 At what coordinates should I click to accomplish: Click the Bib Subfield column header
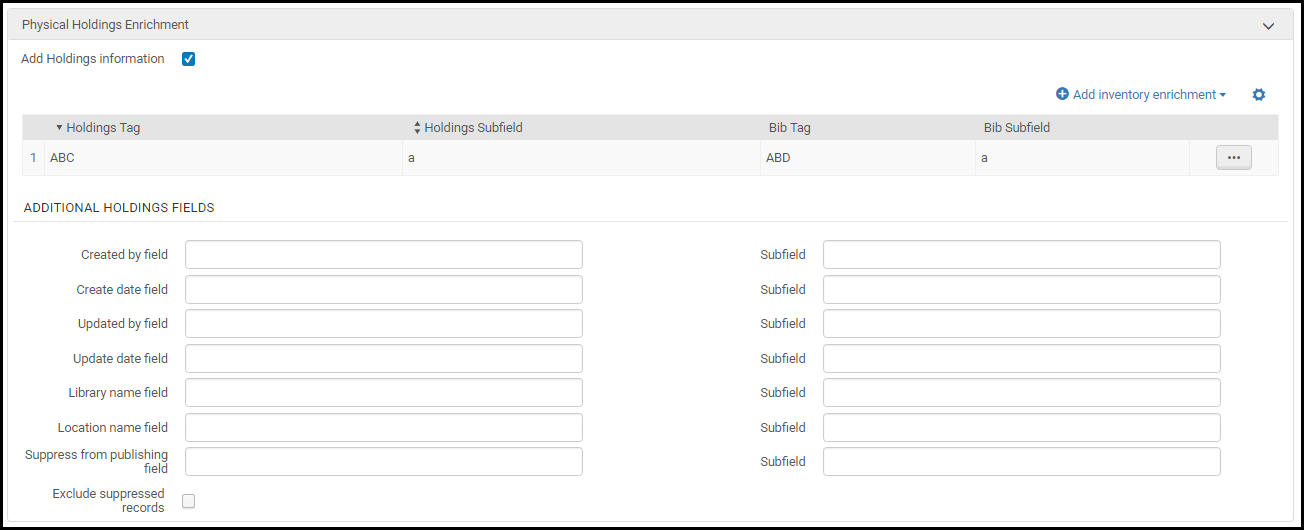pyautogui.click(x=1016, y=128)
